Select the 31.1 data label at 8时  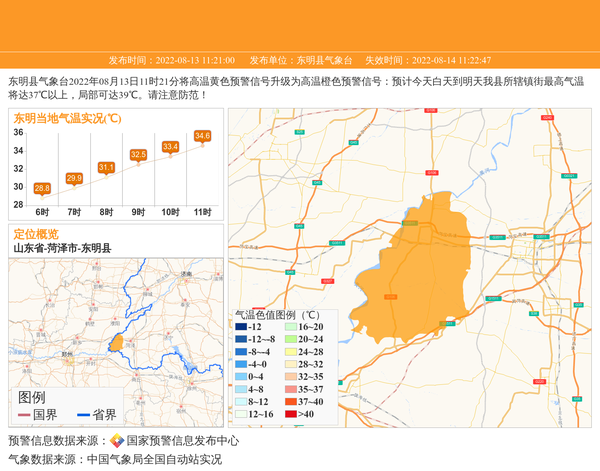point(106,167)
